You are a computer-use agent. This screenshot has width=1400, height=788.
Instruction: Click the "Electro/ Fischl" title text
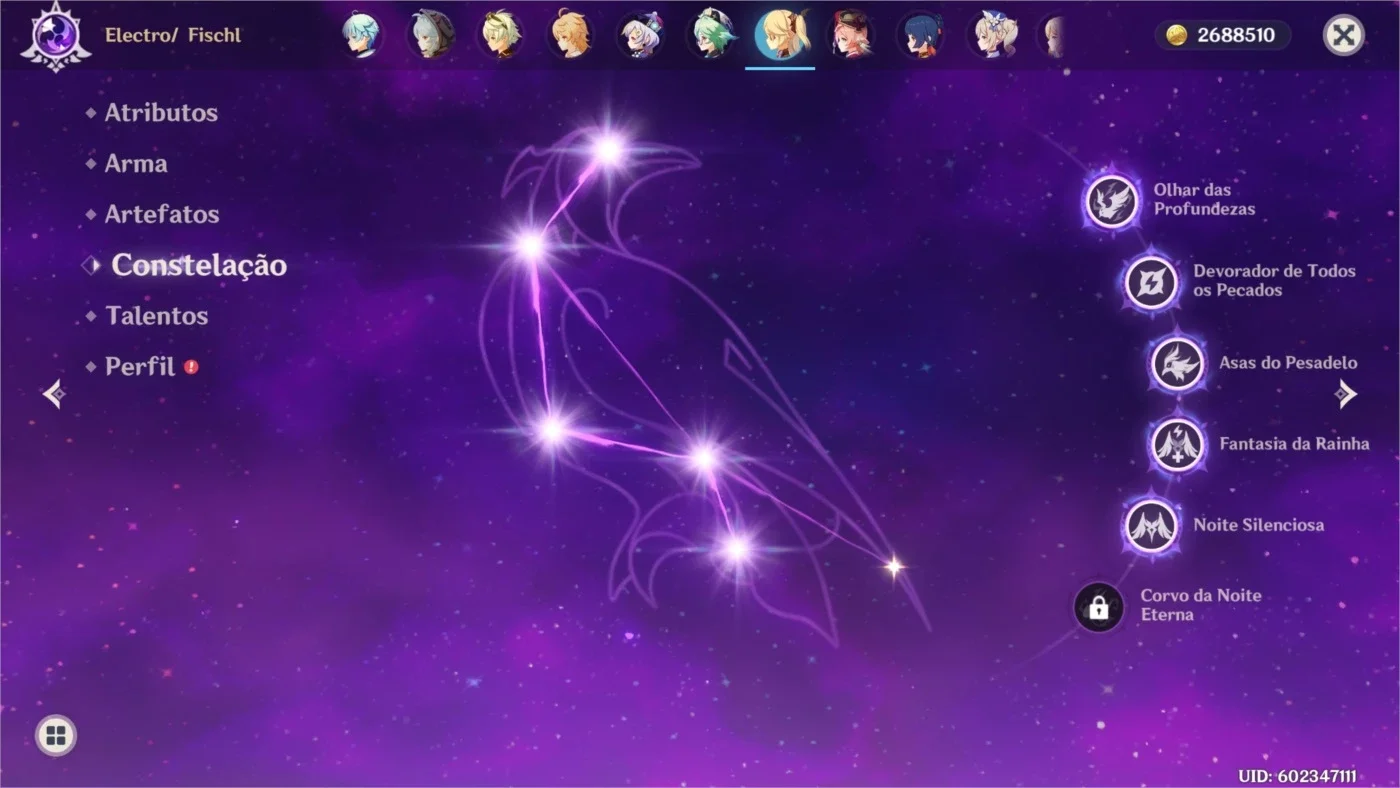coord(173,36)
